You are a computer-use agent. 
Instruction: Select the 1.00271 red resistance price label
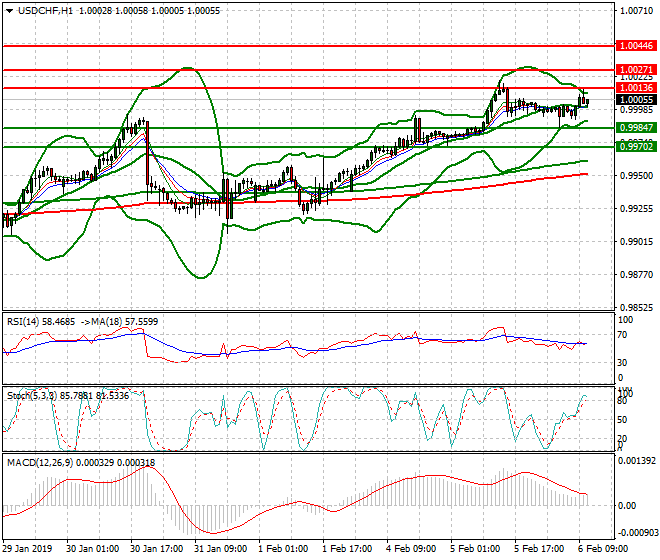coord(636,69)
